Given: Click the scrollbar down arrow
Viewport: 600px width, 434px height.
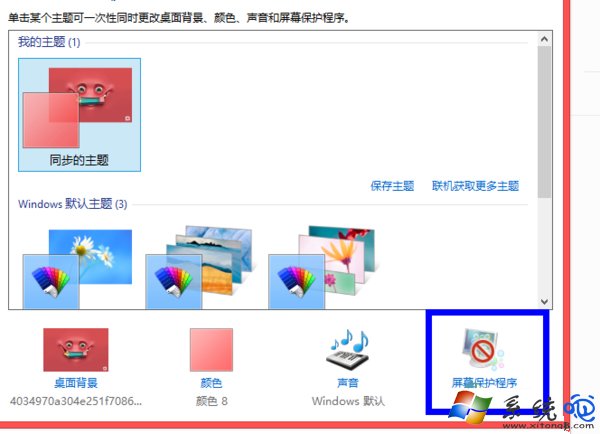Looking at the screenshot, I should click(x=544, y=302).
